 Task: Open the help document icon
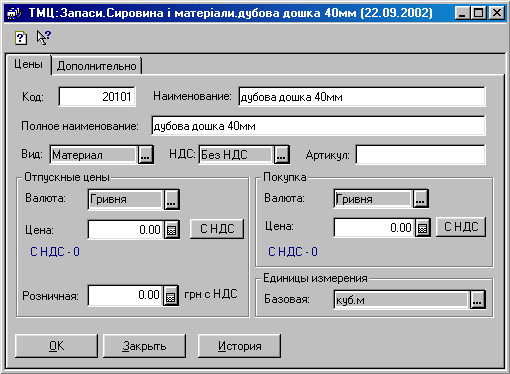pyautogui.click(x=21, y=38)
